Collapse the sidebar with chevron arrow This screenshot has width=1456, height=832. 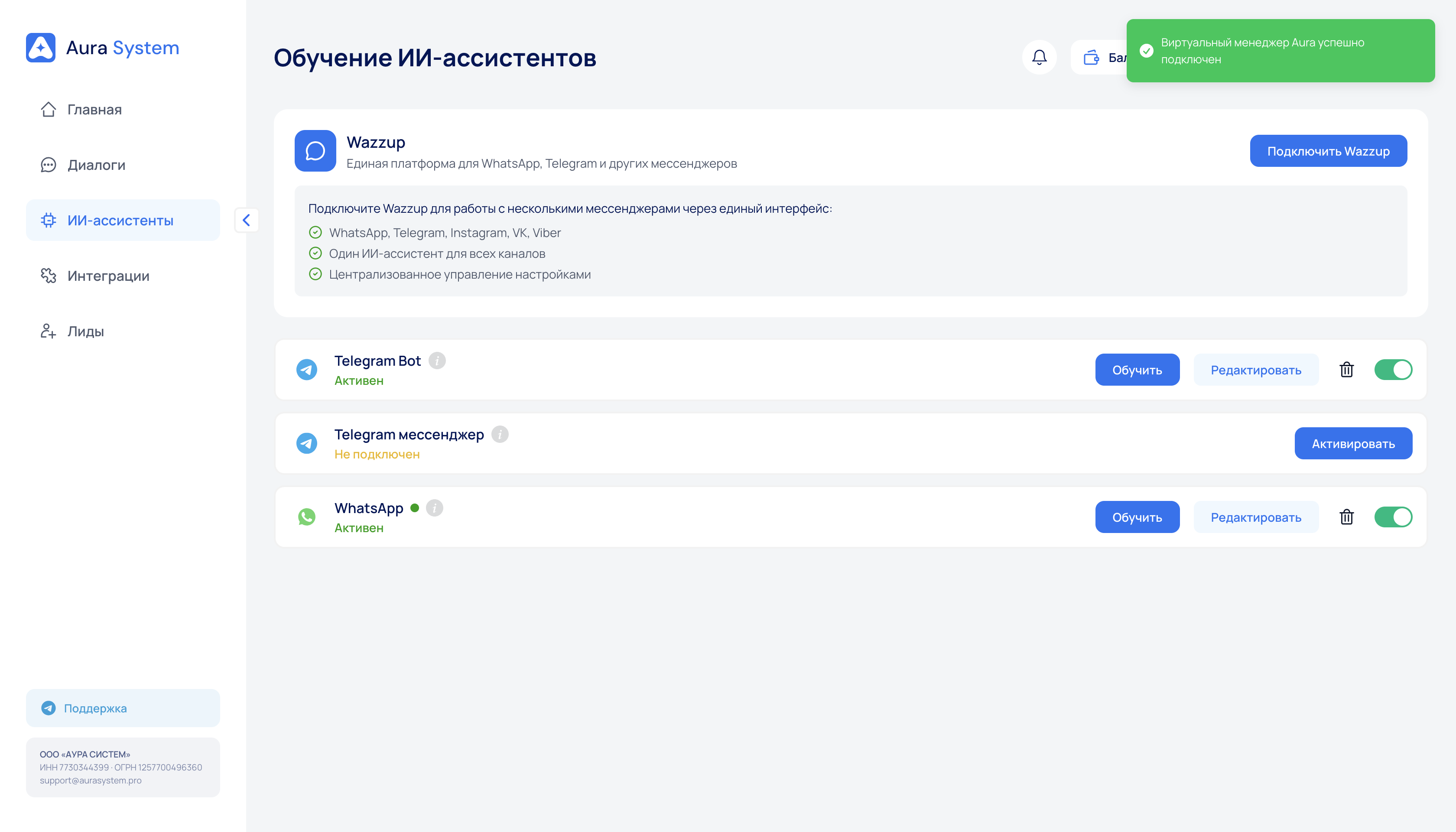[246, 220]
